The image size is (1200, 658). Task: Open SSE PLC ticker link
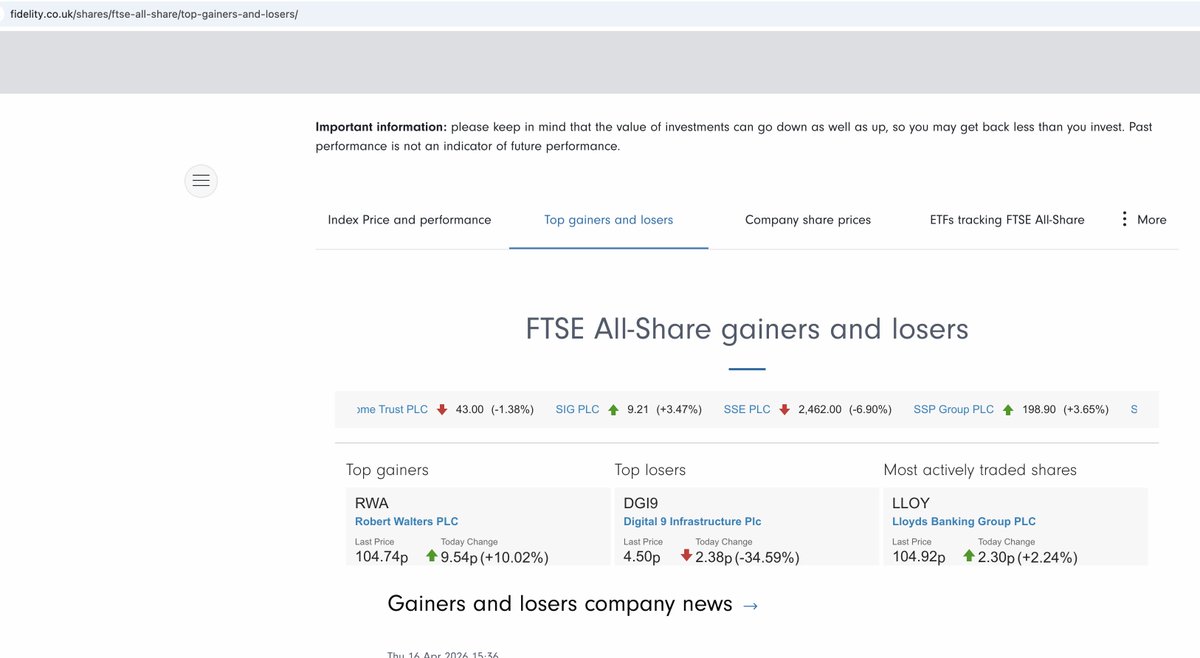click(747, 410)
